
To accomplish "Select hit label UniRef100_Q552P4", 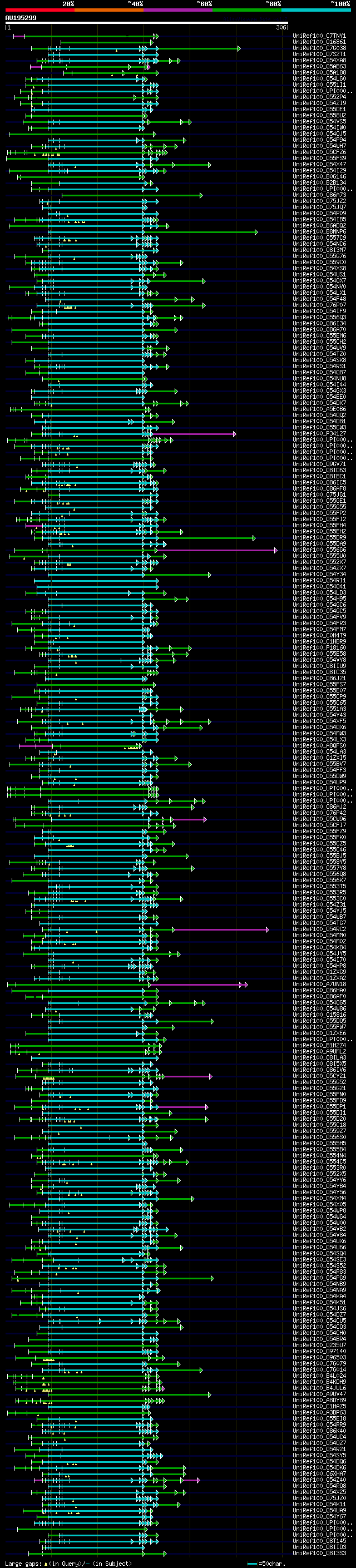I will 319,97.
